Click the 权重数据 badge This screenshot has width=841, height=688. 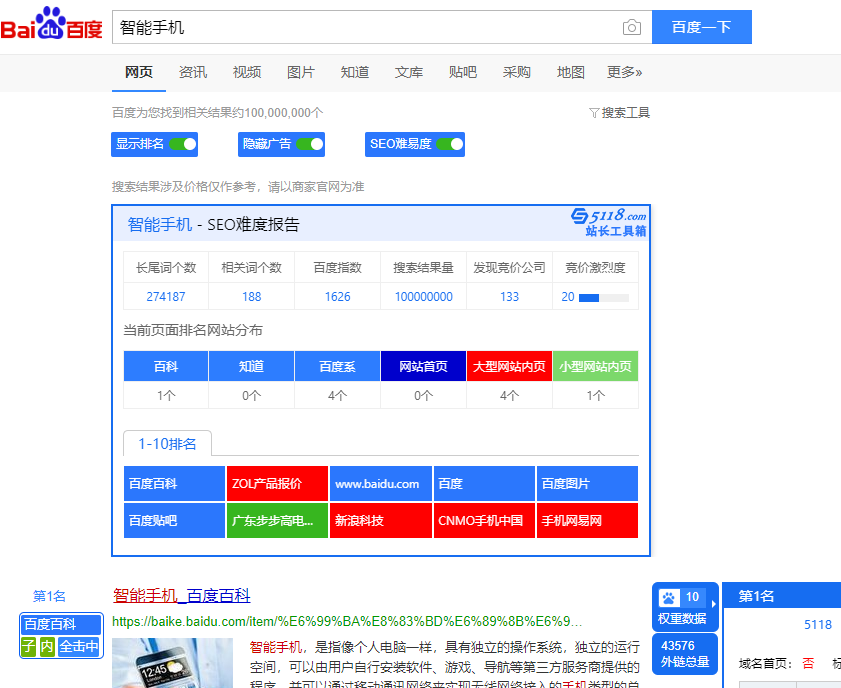(x=685, y=607)
